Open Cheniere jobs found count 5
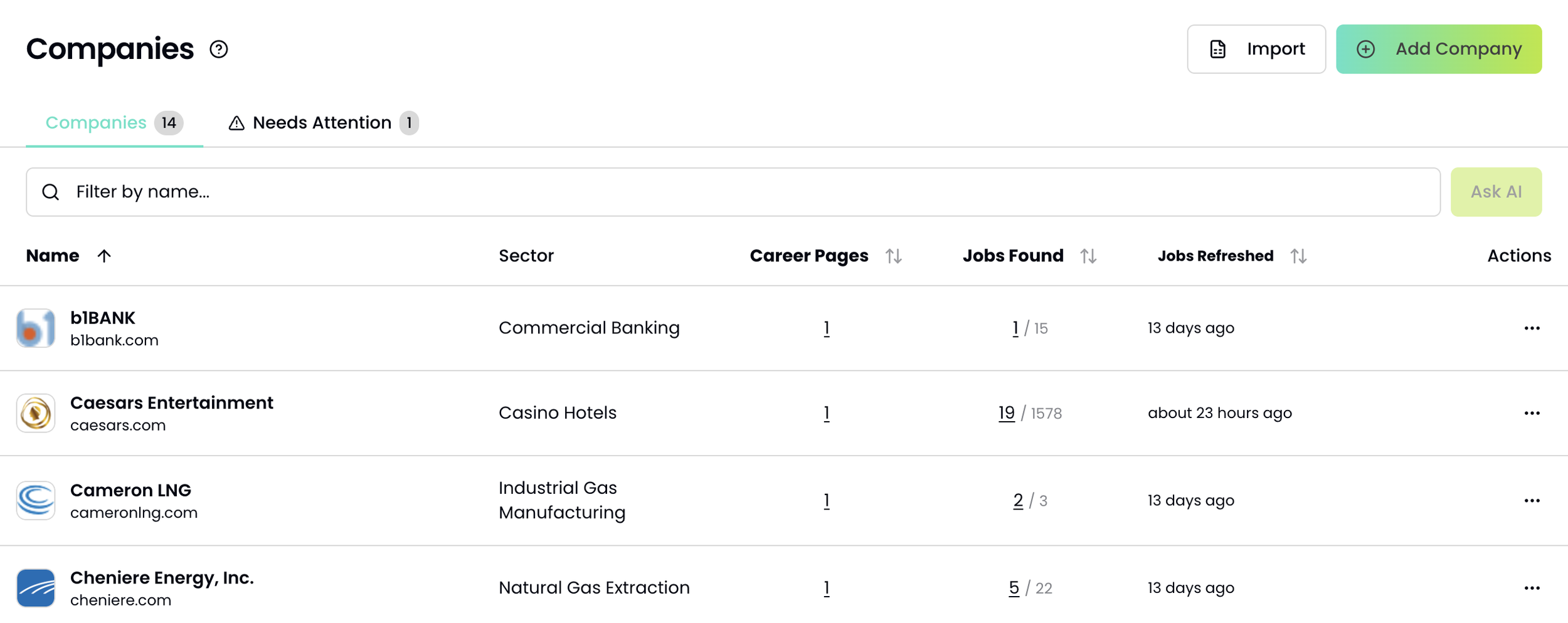Screen dimensions: 1568x623 pyautogui.click(x=1014, y=588)
